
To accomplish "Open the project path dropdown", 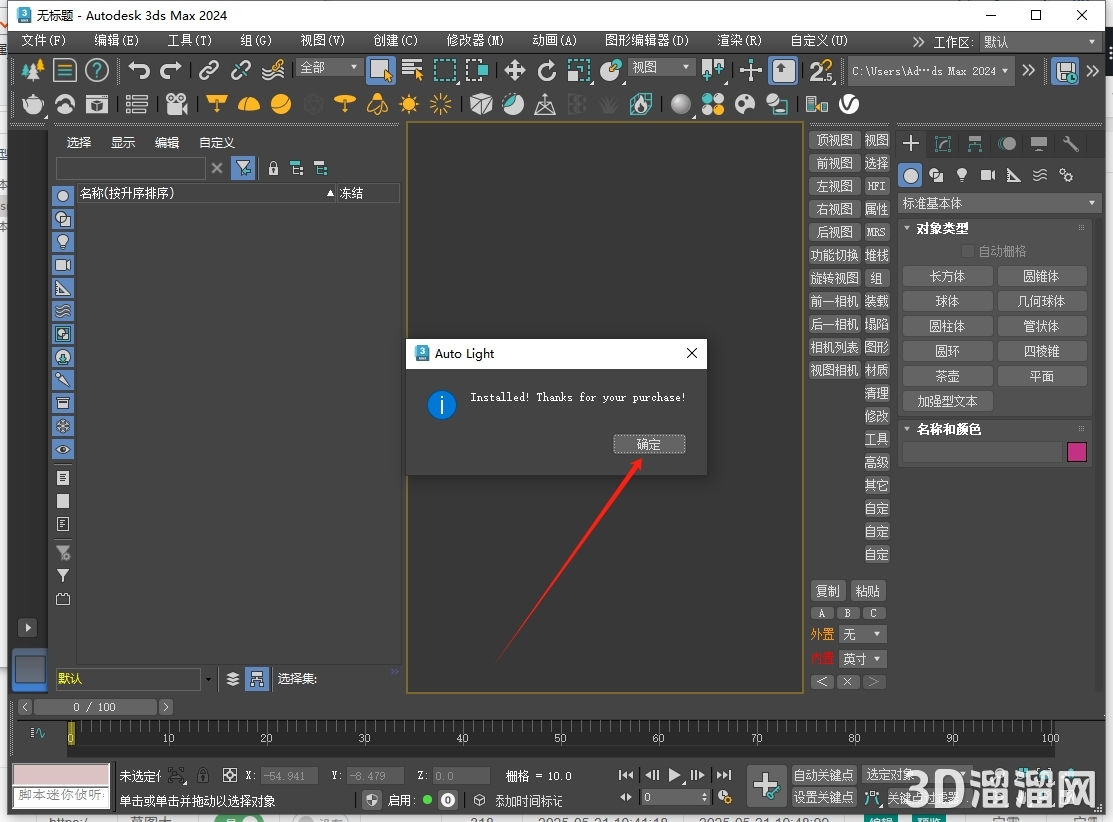I will point(931,71).
